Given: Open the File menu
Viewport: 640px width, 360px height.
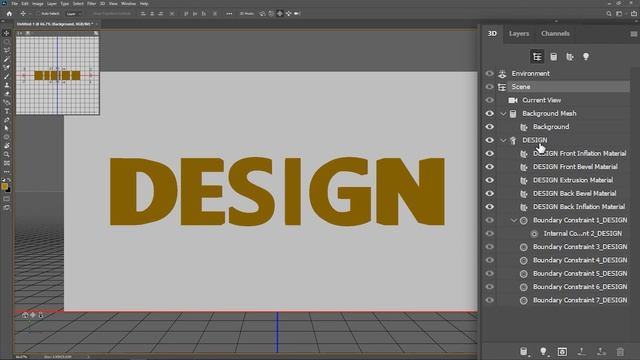Looking at the screenshot, I should 15,4.
